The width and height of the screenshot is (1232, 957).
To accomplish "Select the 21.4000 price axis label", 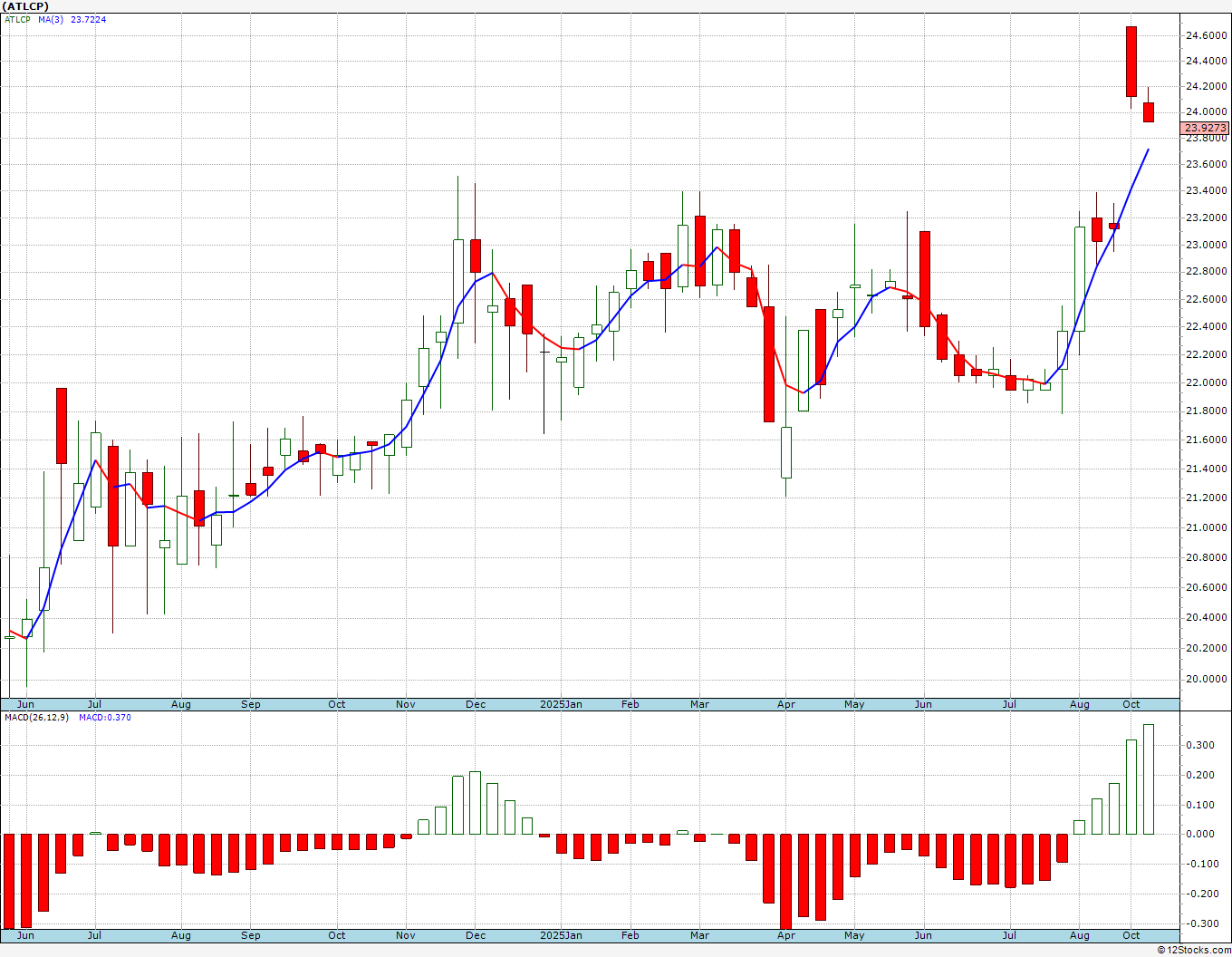I will click(x=1206, y=469).
